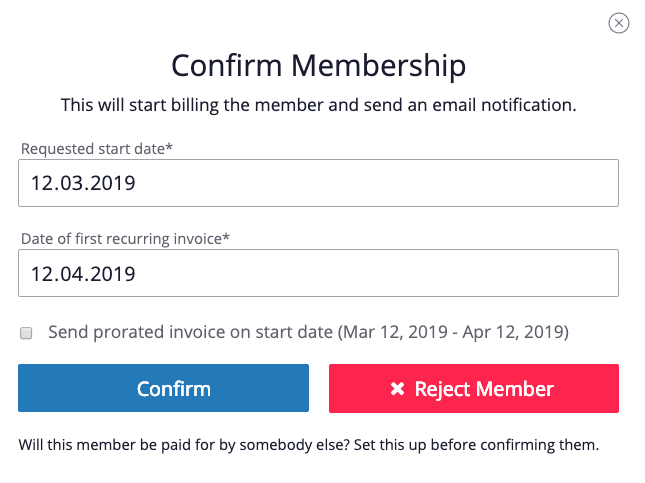
Task: Click the asterisk after first recurring invoice label
Action: pyautogui.click(x=226, y=236)
